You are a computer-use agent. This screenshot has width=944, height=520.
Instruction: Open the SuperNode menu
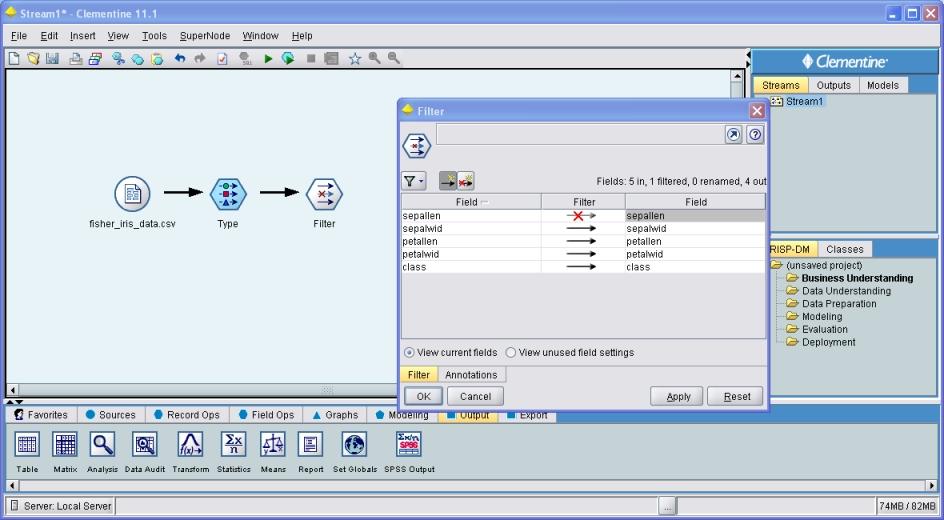point(205,36)
